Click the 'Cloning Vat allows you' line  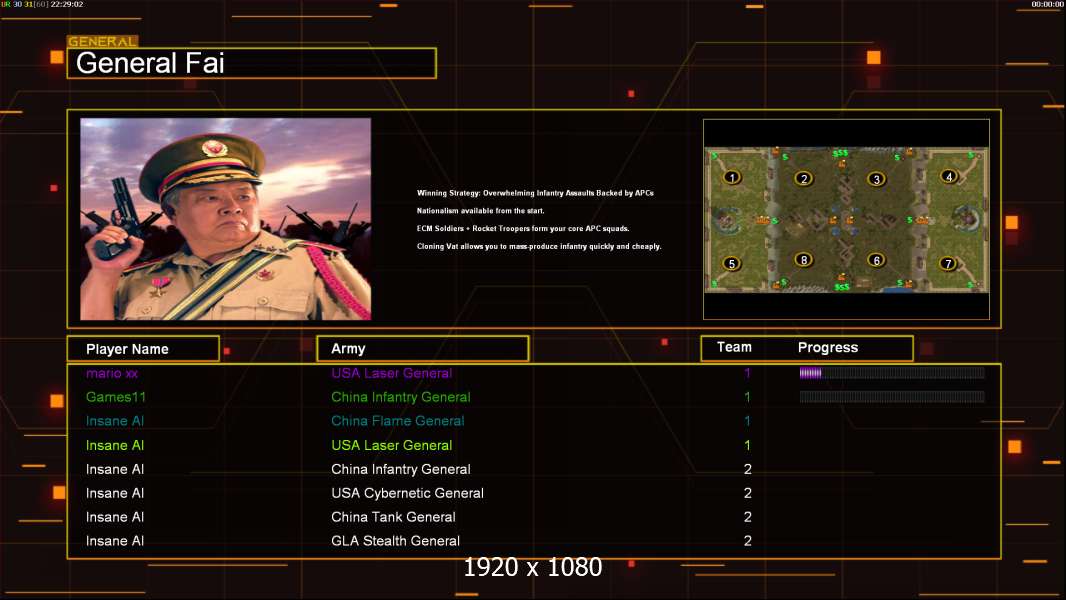point(538,246)
